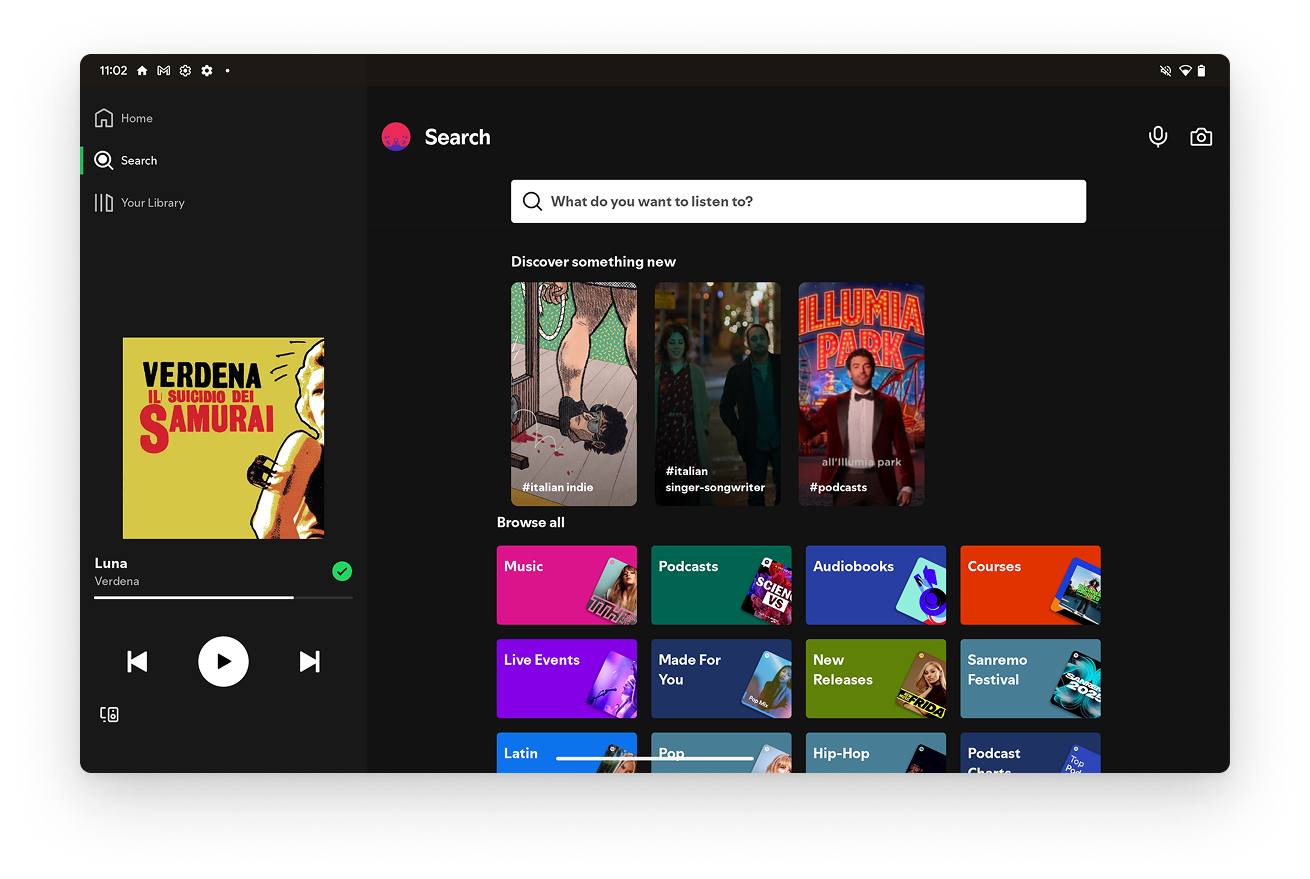The height and width of the screenshot is (879, 1310).
Task: Click the search input field
Action: 798,201
